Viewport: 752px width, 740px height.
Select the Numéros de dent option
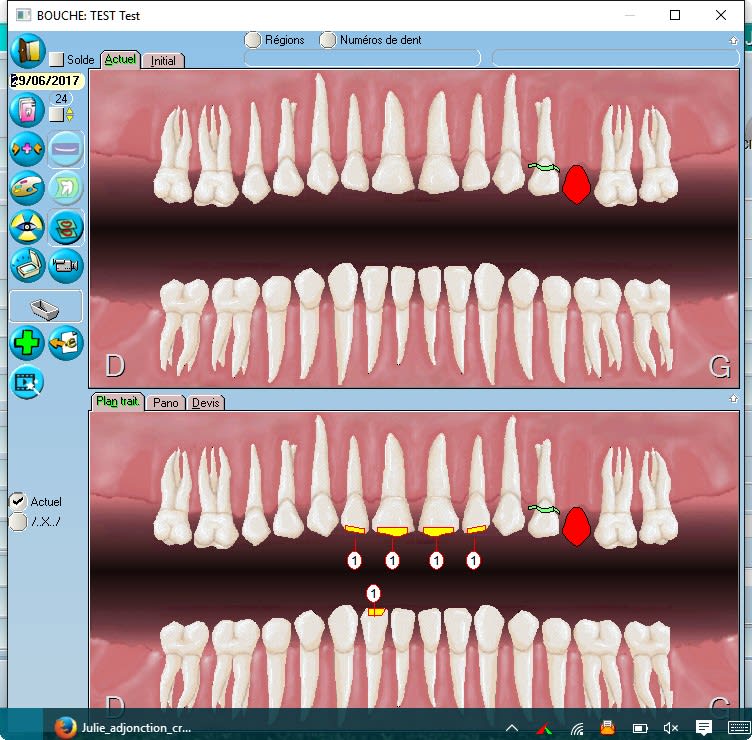point(328,40)
